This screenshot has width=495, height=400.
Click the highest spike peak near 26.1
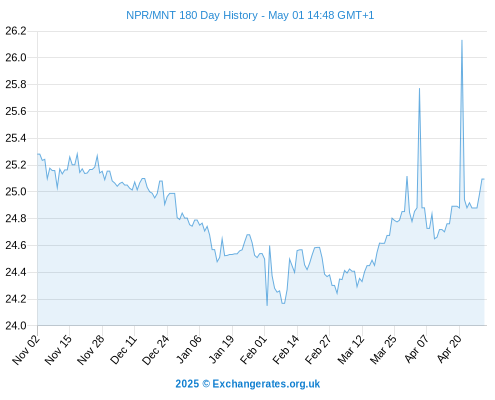pyautogui.click(x=462, y=40)
